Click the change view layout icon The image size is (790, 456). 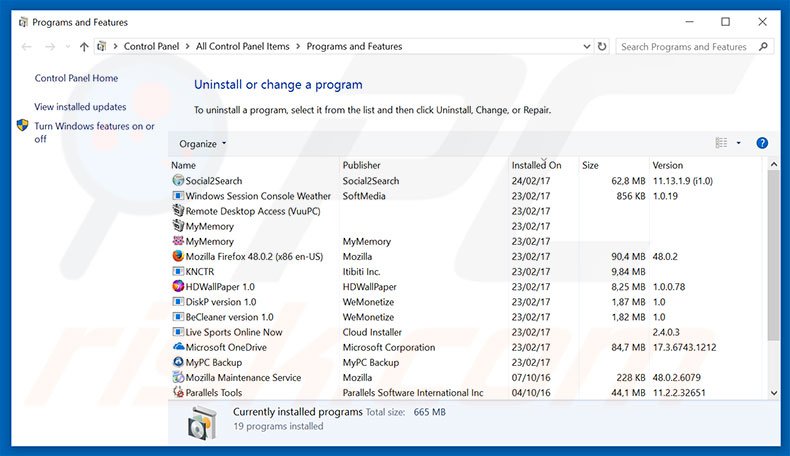[x=721, y=143]
